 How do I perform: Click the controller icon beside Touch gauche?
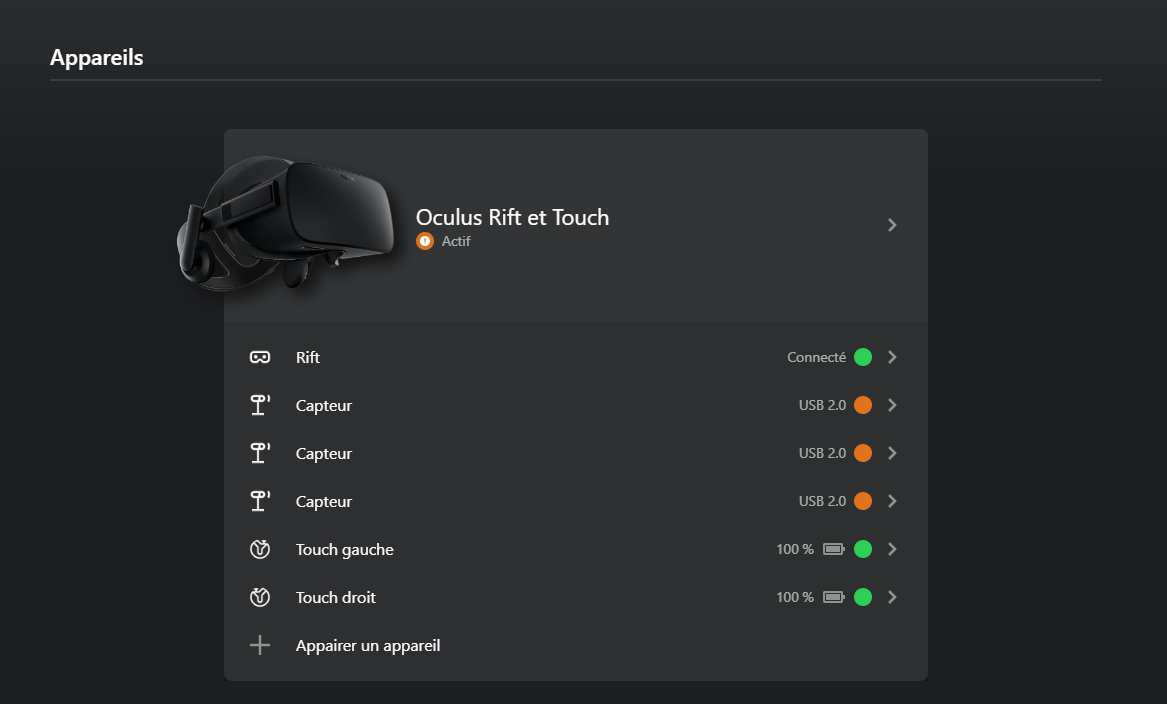260,549
